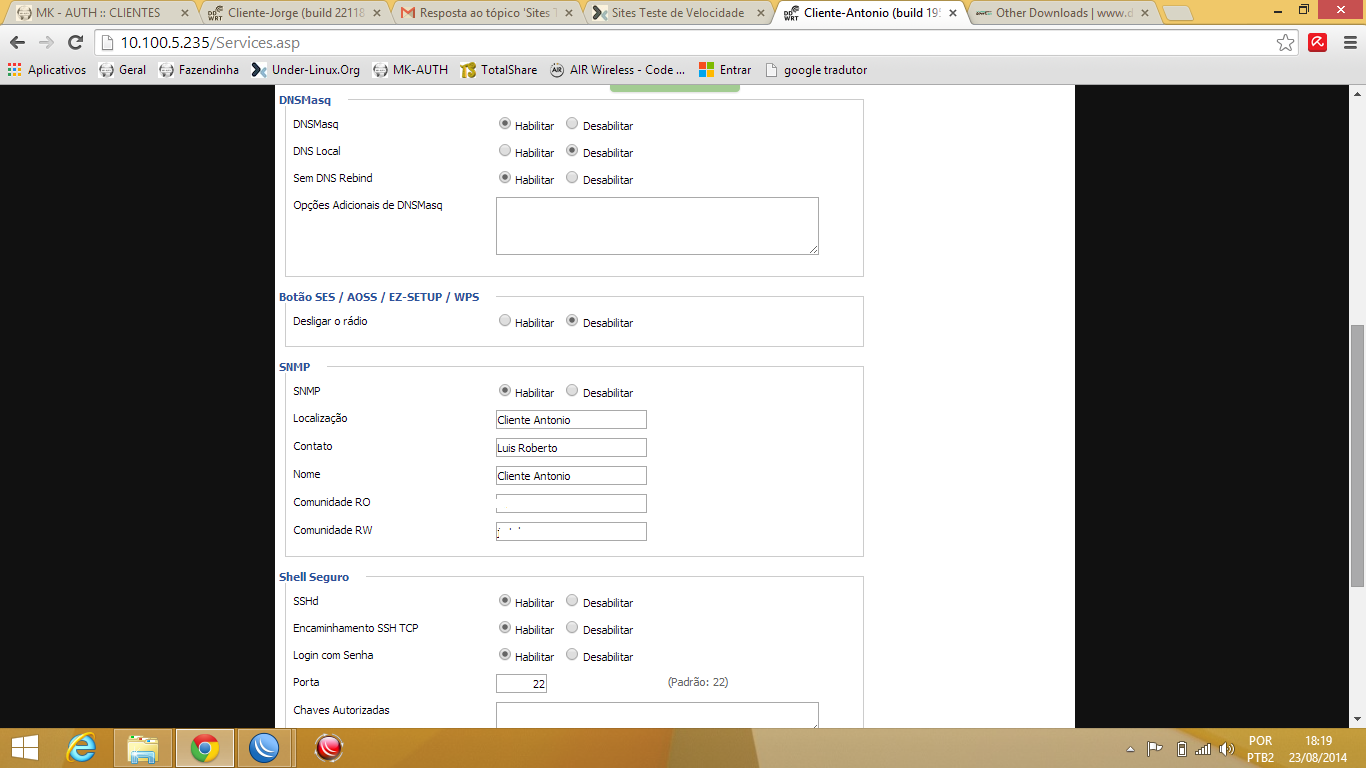
Task: Select Habilitar for SNMP
Action: pyautogui.click(x=505, y=391)
